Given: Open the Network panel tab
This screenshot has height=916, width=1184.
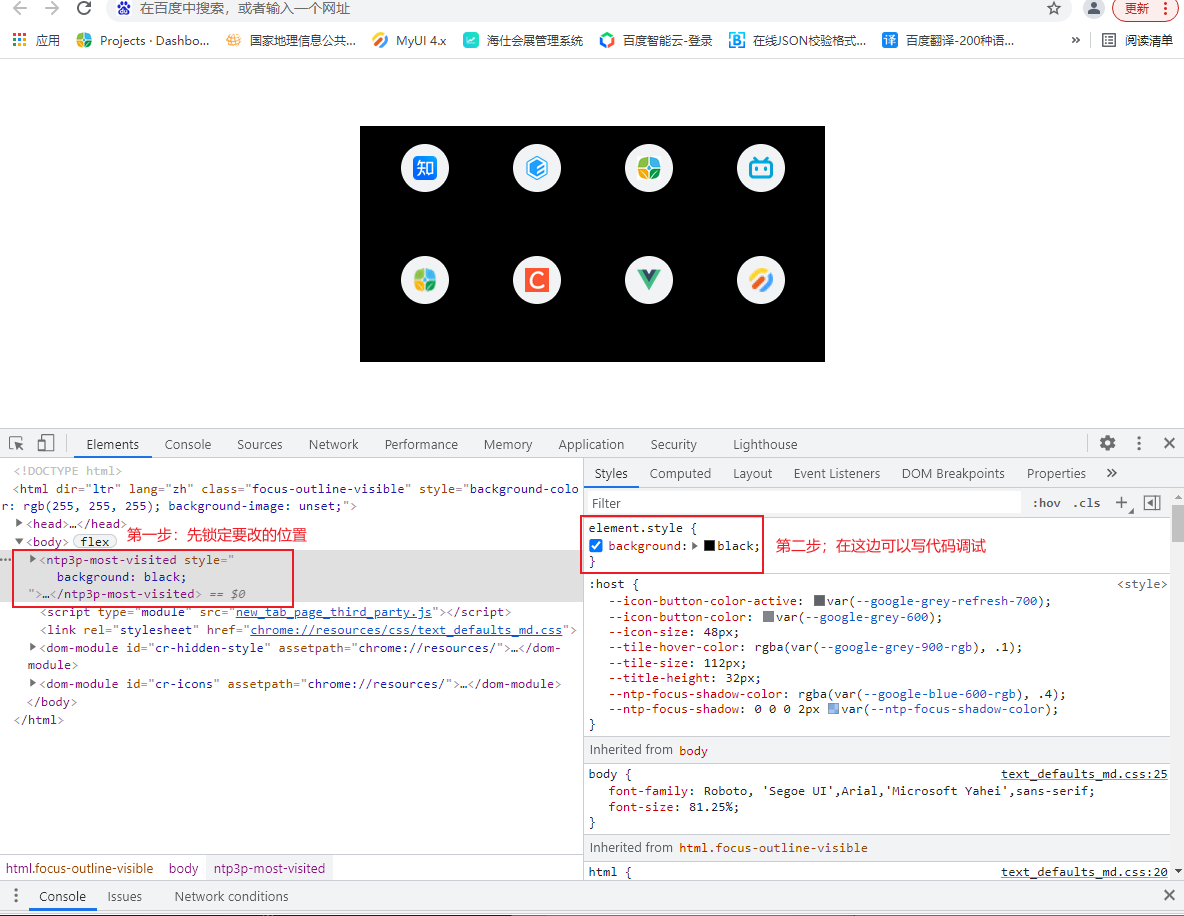Looking at the screenshot, I should tap(333, 443).
